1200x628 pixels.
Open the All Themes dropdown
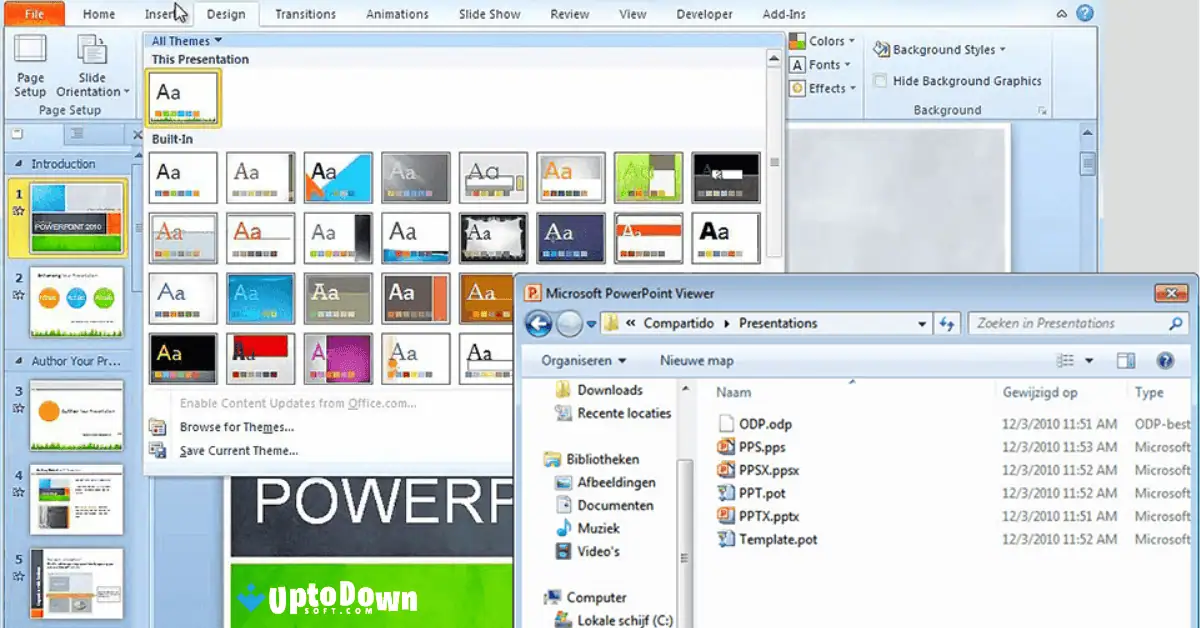[185, 40]
